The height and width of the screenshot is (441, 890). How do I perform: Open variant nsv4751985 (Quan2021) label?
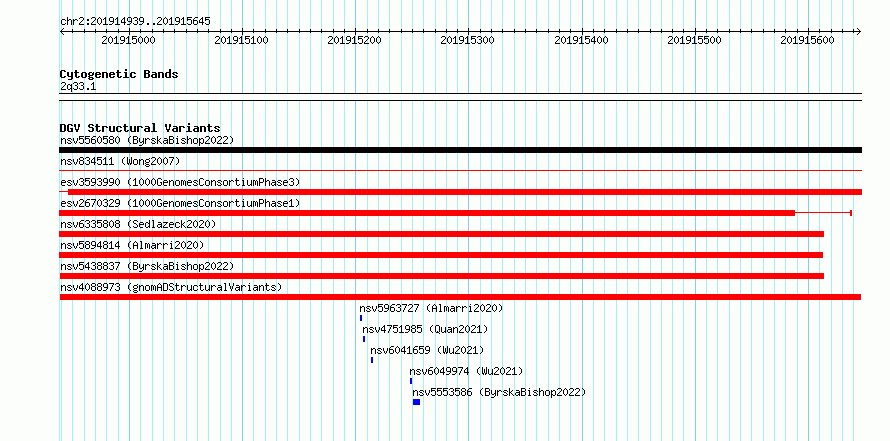pos(425,329)
